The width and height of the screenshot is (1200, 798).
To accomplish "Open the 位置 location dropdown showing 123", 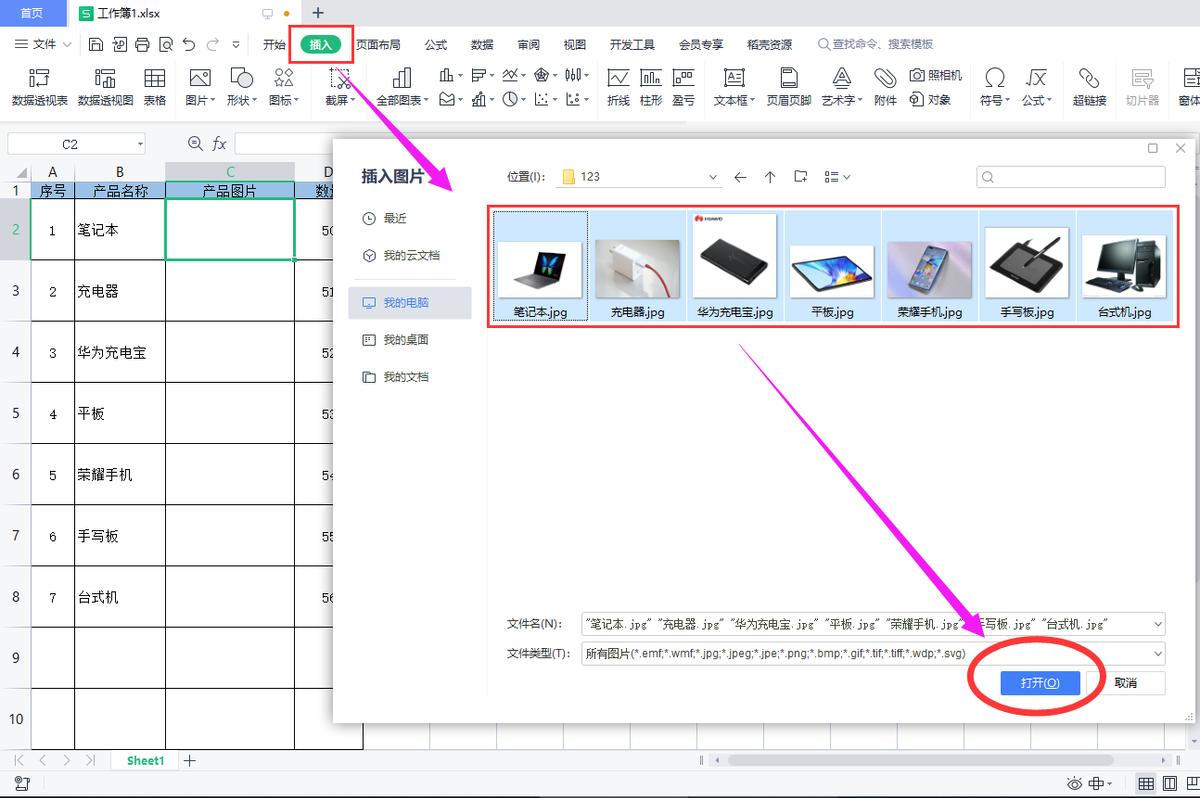I will 637,177.
